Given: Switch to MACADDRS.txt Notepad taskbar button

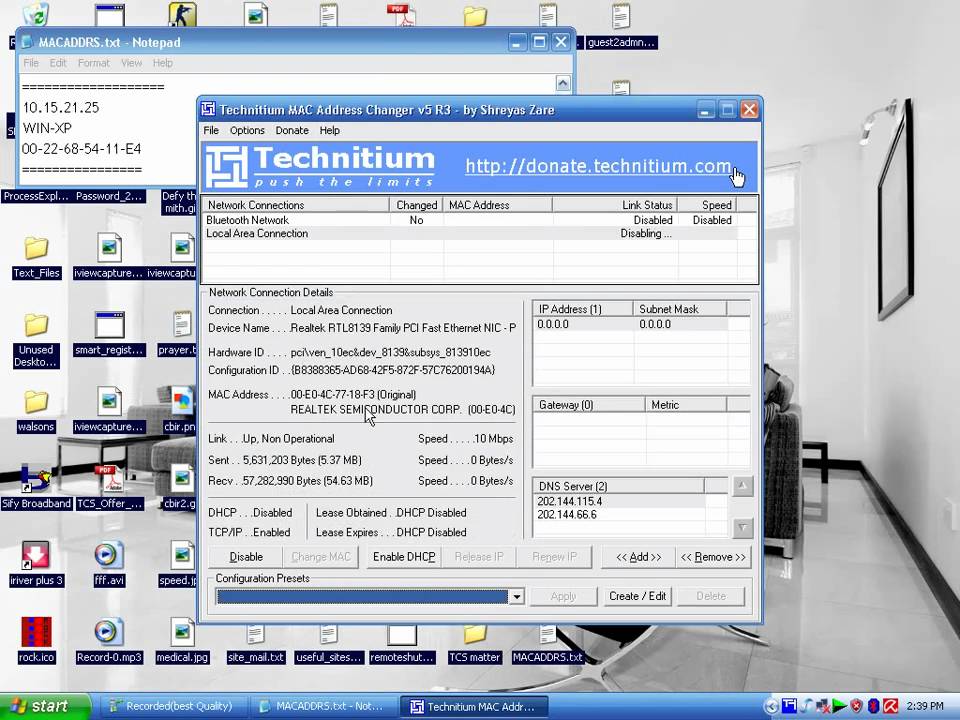Looking at the screenshot, I should pos(323,706).
